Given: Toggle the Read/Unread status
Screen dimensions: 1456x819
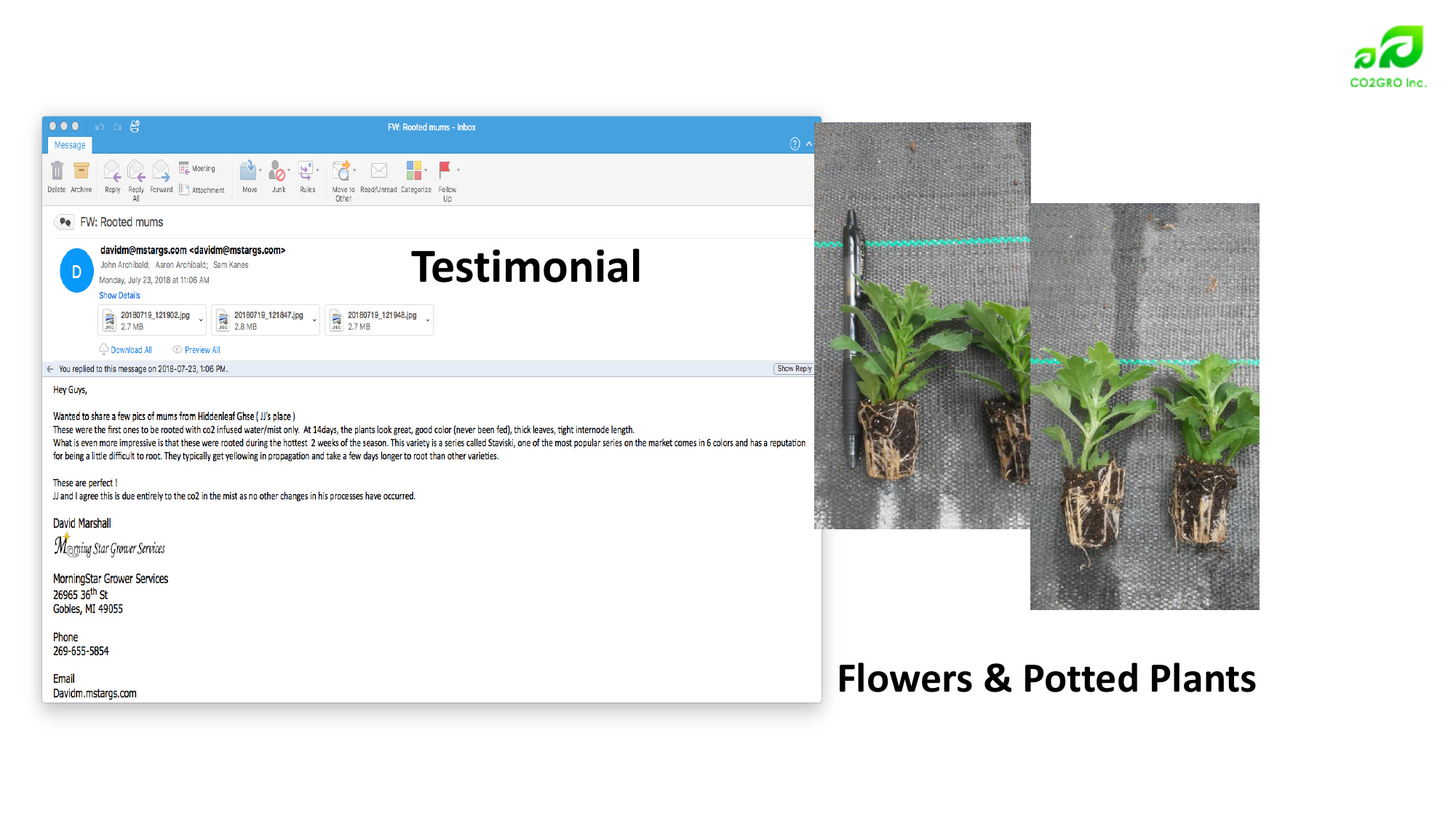Looking at the screenshot, I should 378,171.
